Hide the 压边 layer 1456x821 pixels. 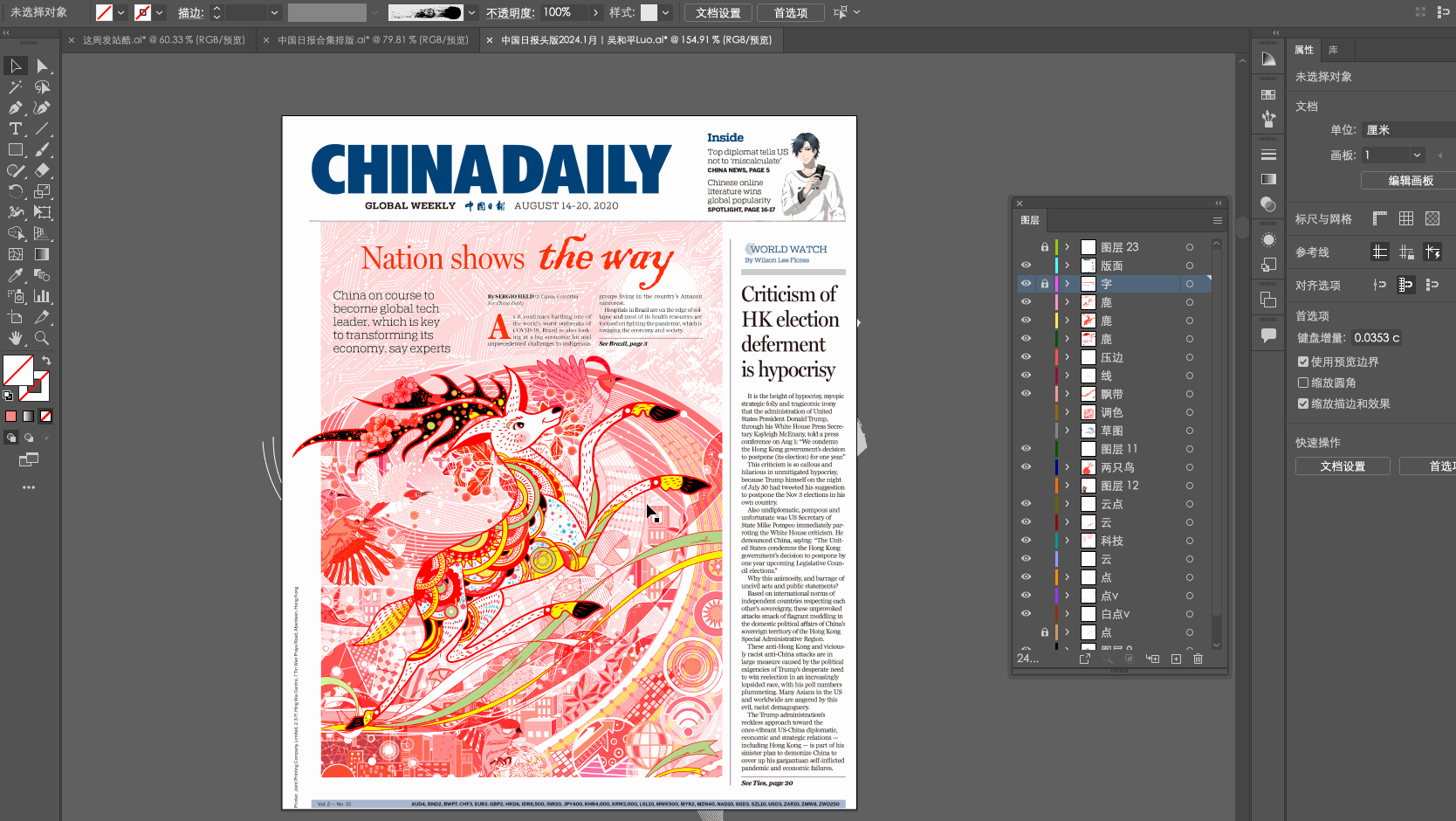coord(1026,357)
